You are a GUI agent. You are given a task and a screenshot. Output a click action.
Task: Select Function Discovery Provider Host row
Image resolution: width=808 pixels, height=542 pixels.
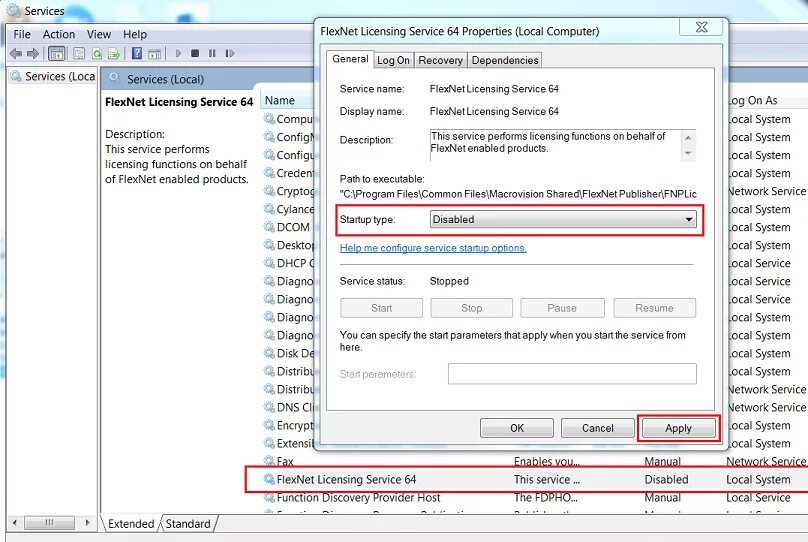359,497
